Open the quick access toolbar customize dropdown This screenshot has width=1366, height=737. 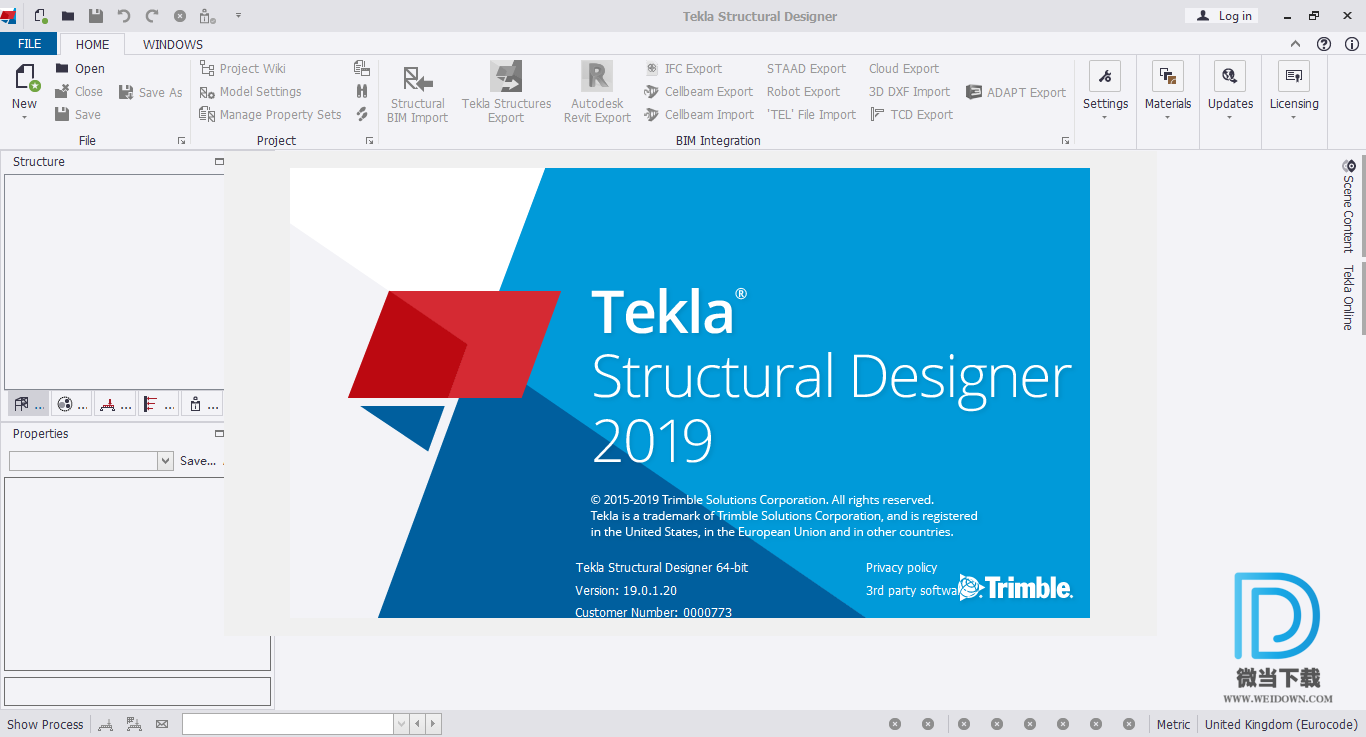238,16
